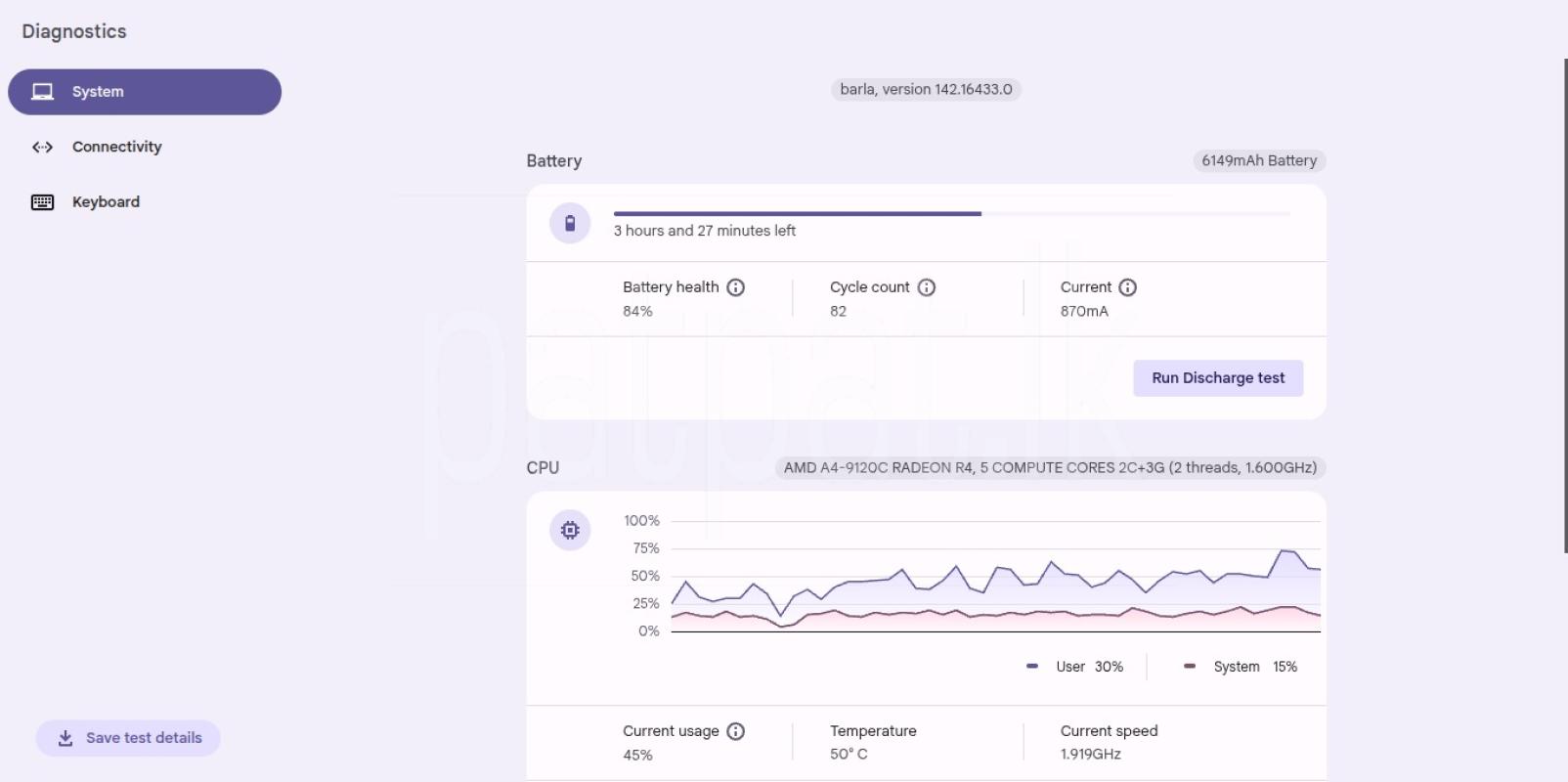1568x782 pixels.
Task: Click the CPU chip icon
Action: (570, 530)
